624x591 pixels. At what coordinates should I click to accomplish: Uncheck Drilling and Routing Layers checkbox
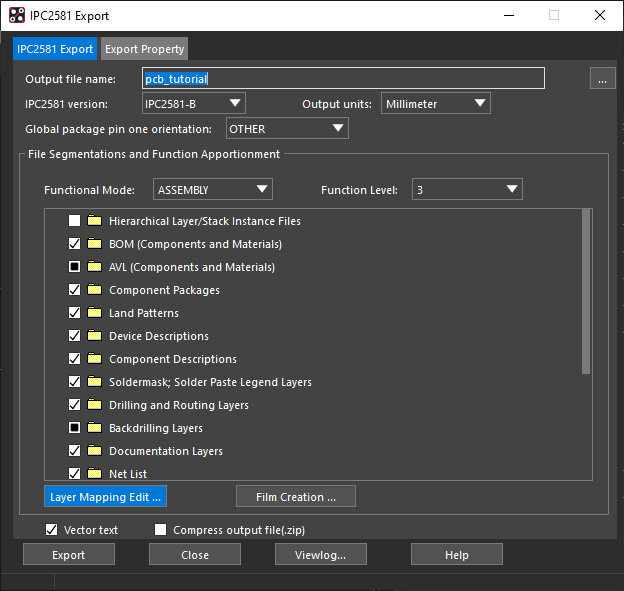pyautogui.click(x=74, y=405)
